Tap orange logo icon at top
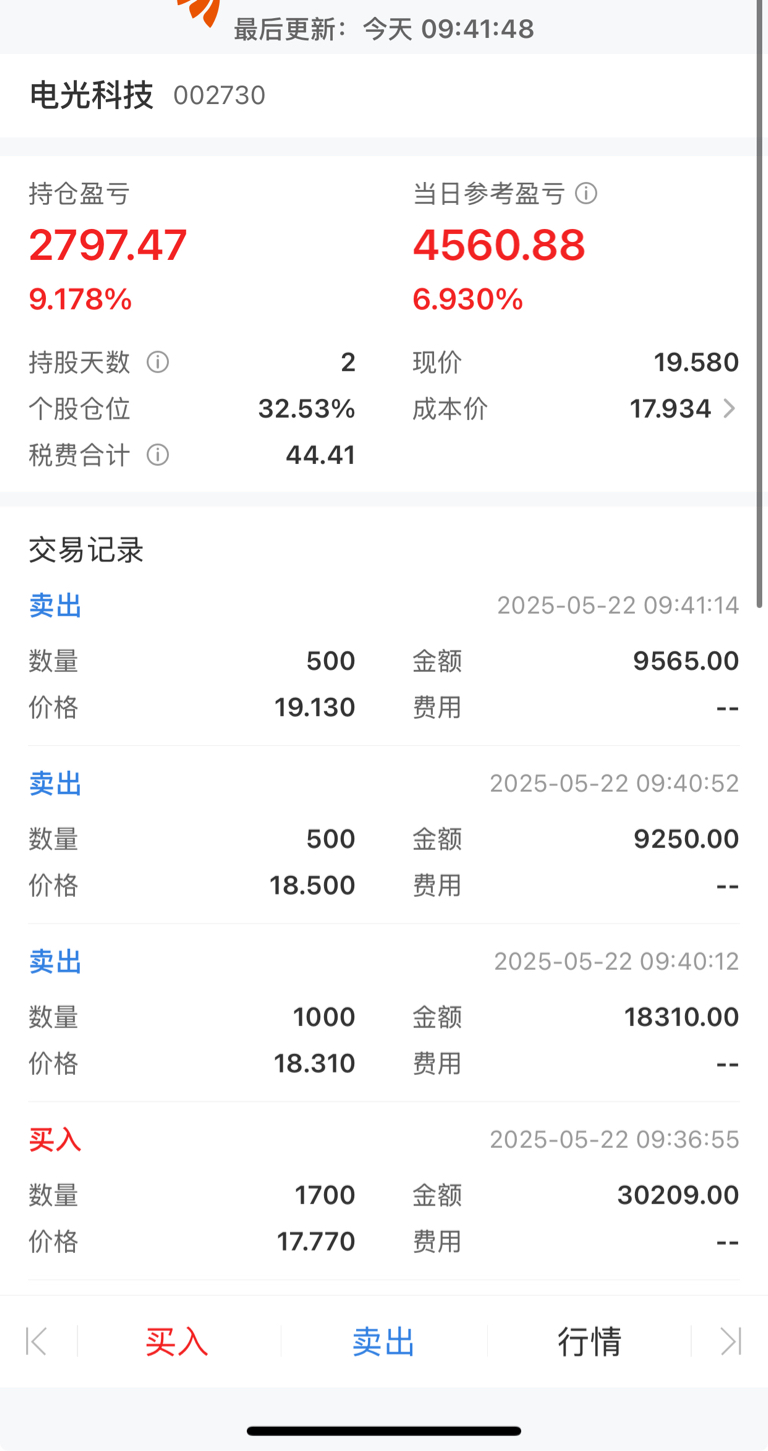The height and width of the screenshot is (1451, 768). coord(198,12)
